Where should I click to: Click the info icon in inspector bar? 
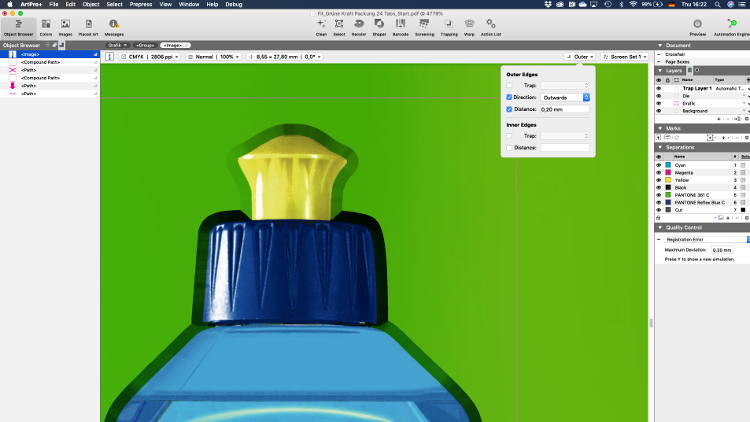[x=110, y=56]
